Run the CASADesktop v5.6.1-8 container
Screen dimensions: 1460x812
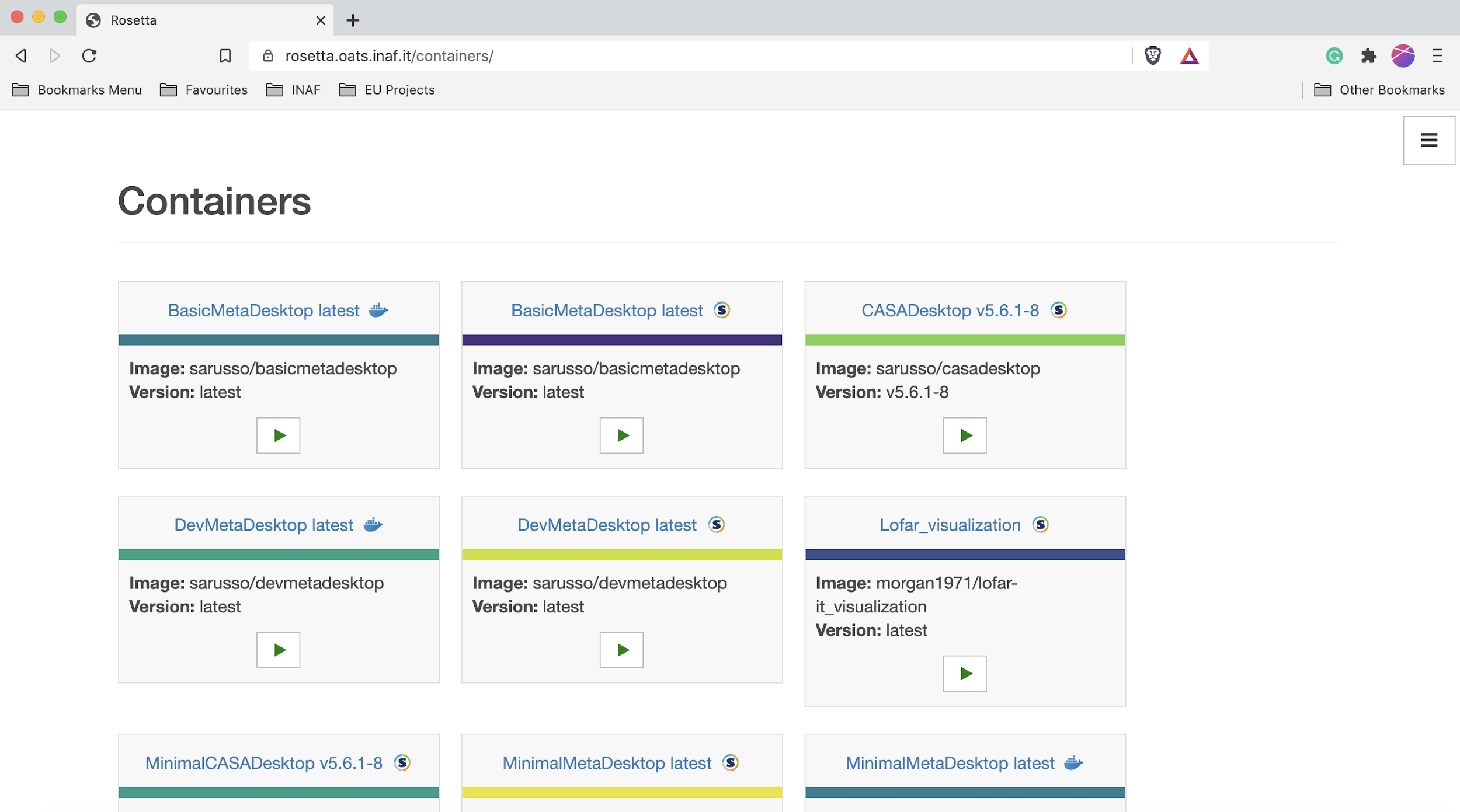(964, 435)
